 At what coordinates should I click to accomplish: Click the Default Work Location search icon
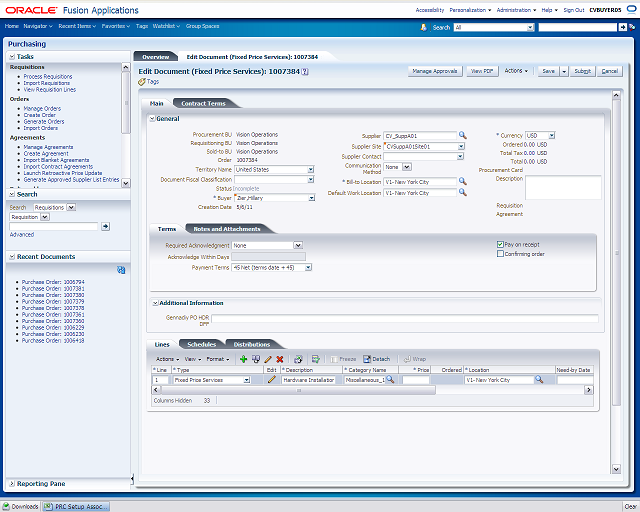[x=462, y=192]
